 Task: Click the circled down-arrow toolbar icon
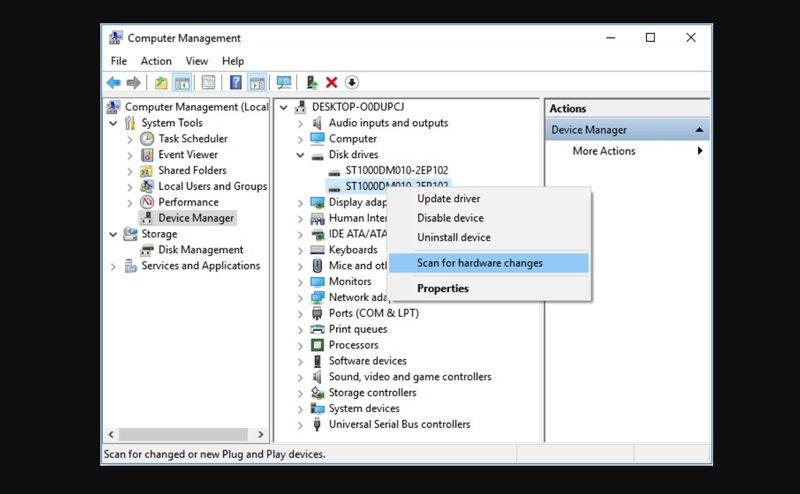pos(352,83)
